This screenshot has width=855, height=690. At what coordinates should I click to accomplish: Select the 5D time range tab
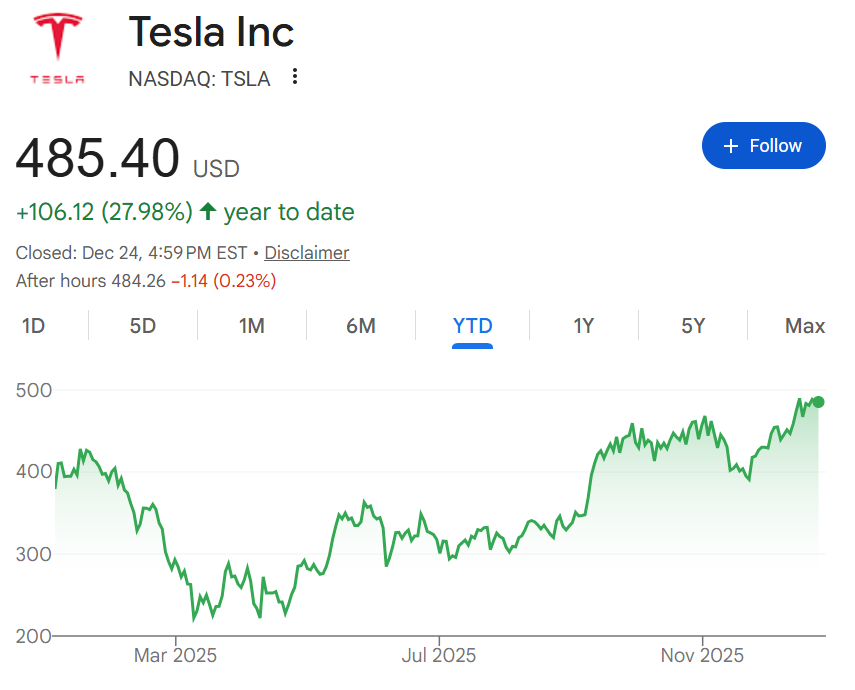point(143,326)
